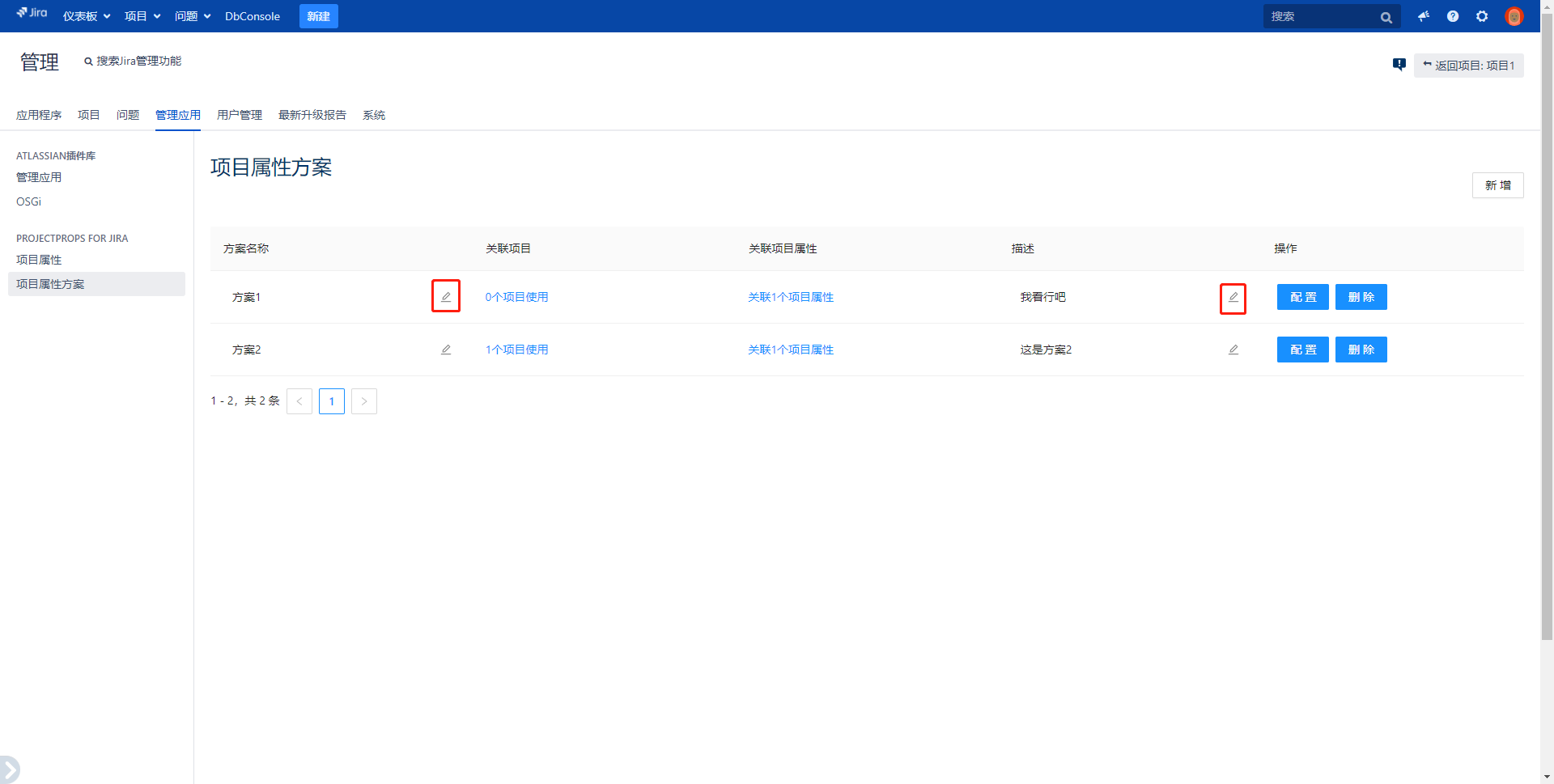Expand the sidebar with bottom-left arrow
This screenshot has width=1554, height=784.
(x=9, y=769)
